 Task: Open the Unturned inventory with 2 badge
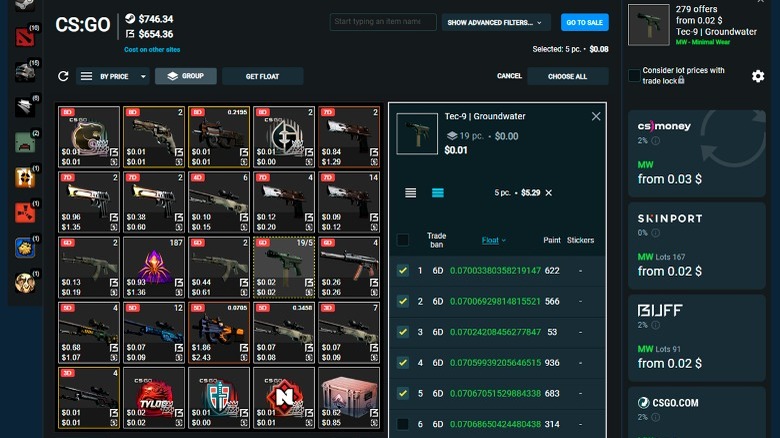[24, 142]
